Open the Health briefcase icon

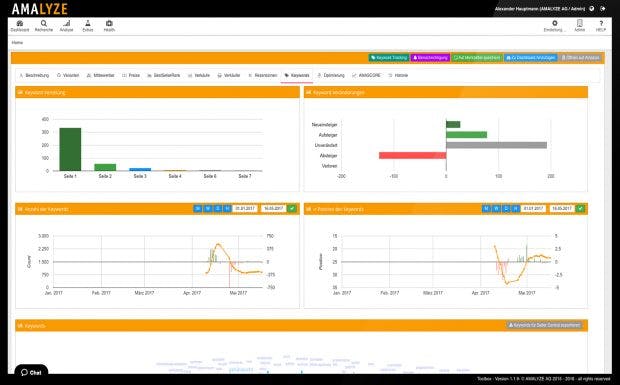(109, 26)
